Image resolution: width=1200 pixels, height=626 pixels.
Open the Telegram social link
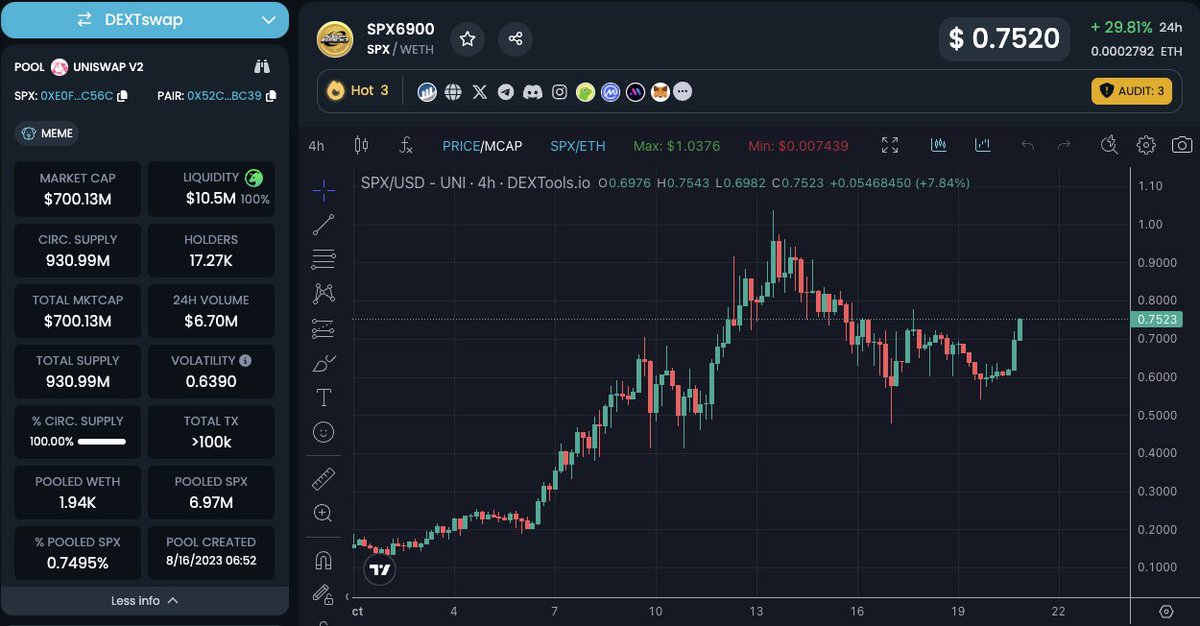(506, 92)
